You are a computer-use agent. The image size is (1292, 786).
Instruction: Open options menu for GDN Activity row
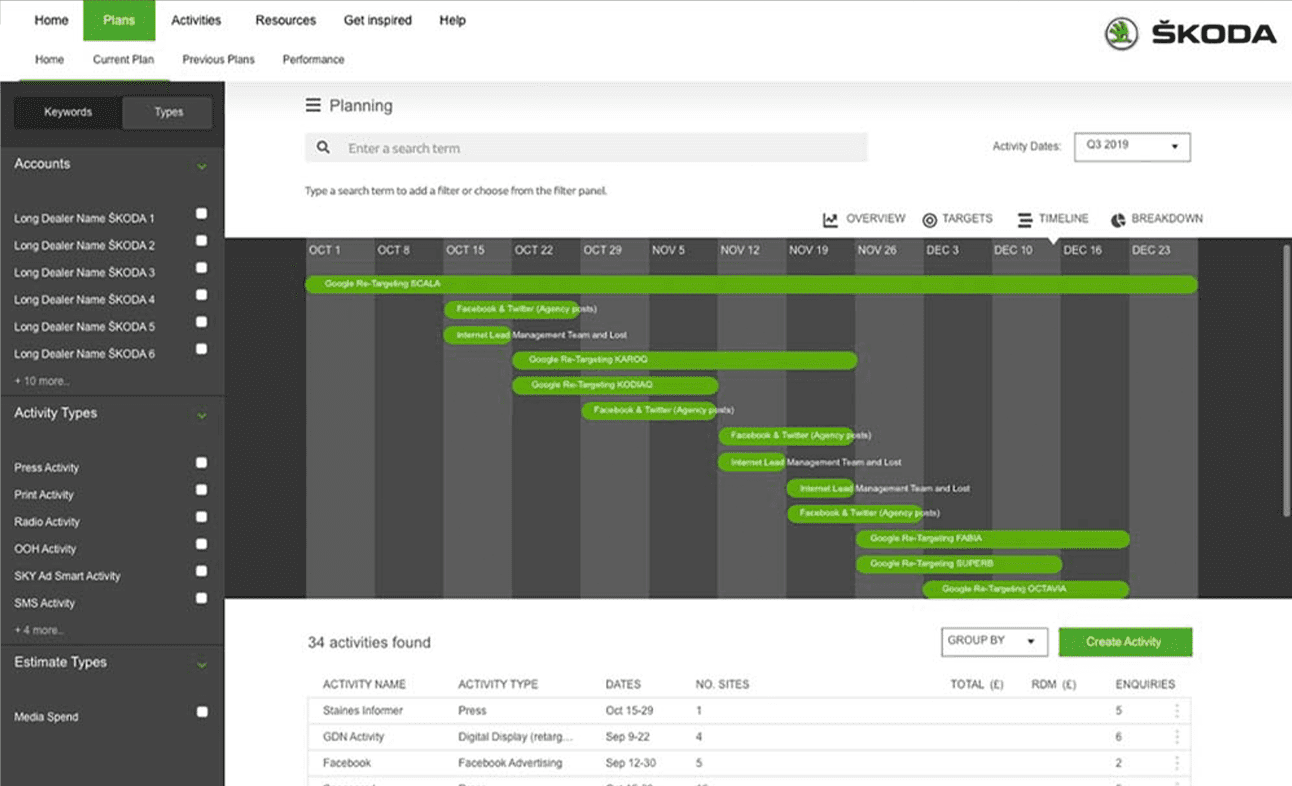1177,737
